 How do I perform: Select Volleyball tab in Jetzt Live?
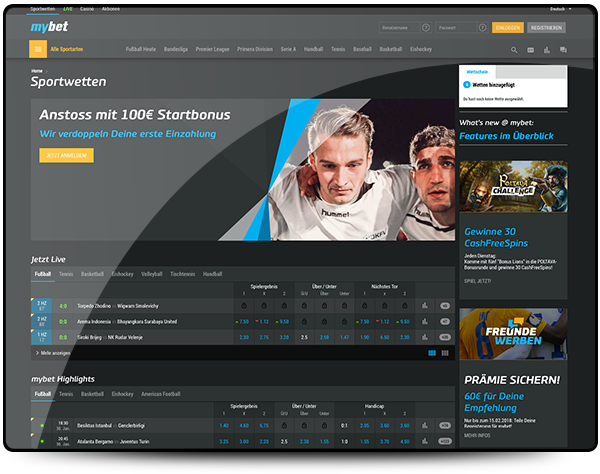pyautogui.click(x=152, y=274)
